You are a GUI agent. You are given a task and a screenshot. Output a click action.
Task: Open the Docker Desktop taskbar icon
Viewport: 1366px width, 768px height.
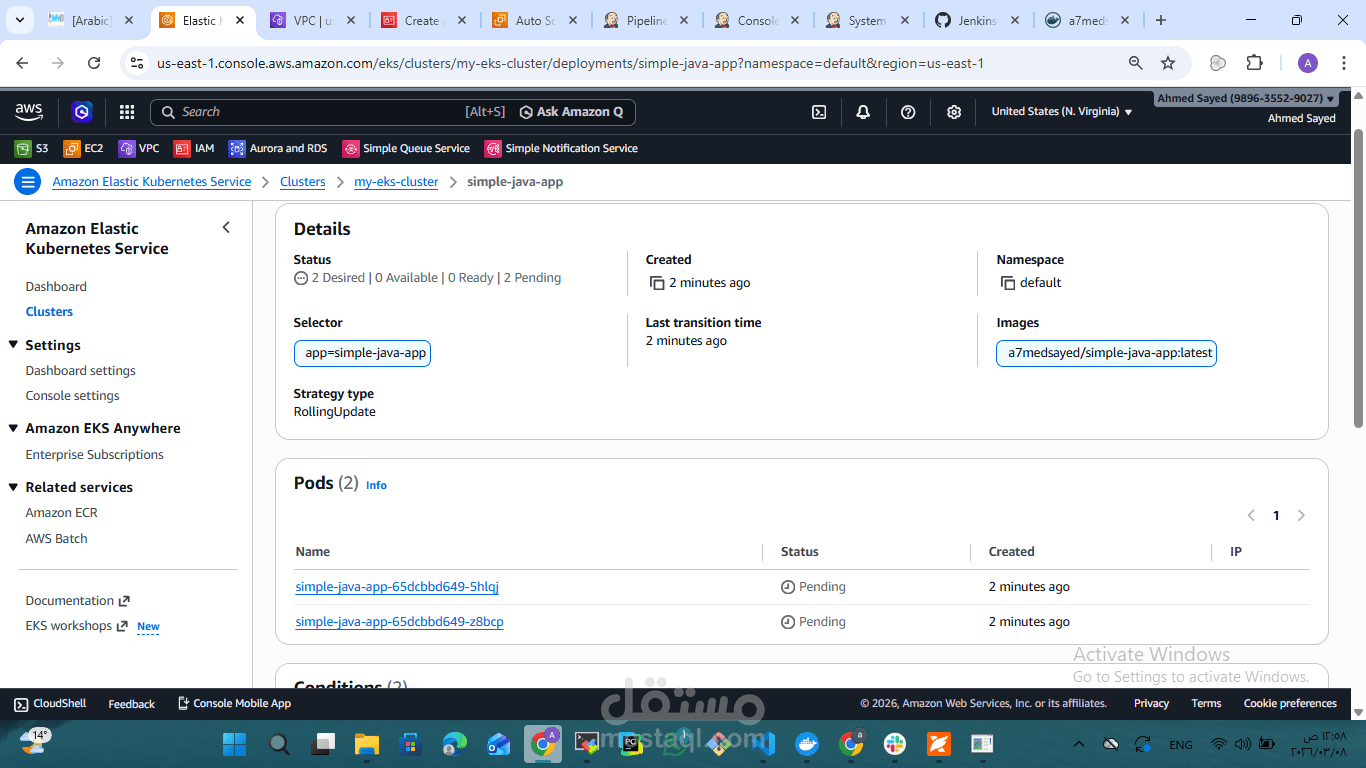coord(806,743)
